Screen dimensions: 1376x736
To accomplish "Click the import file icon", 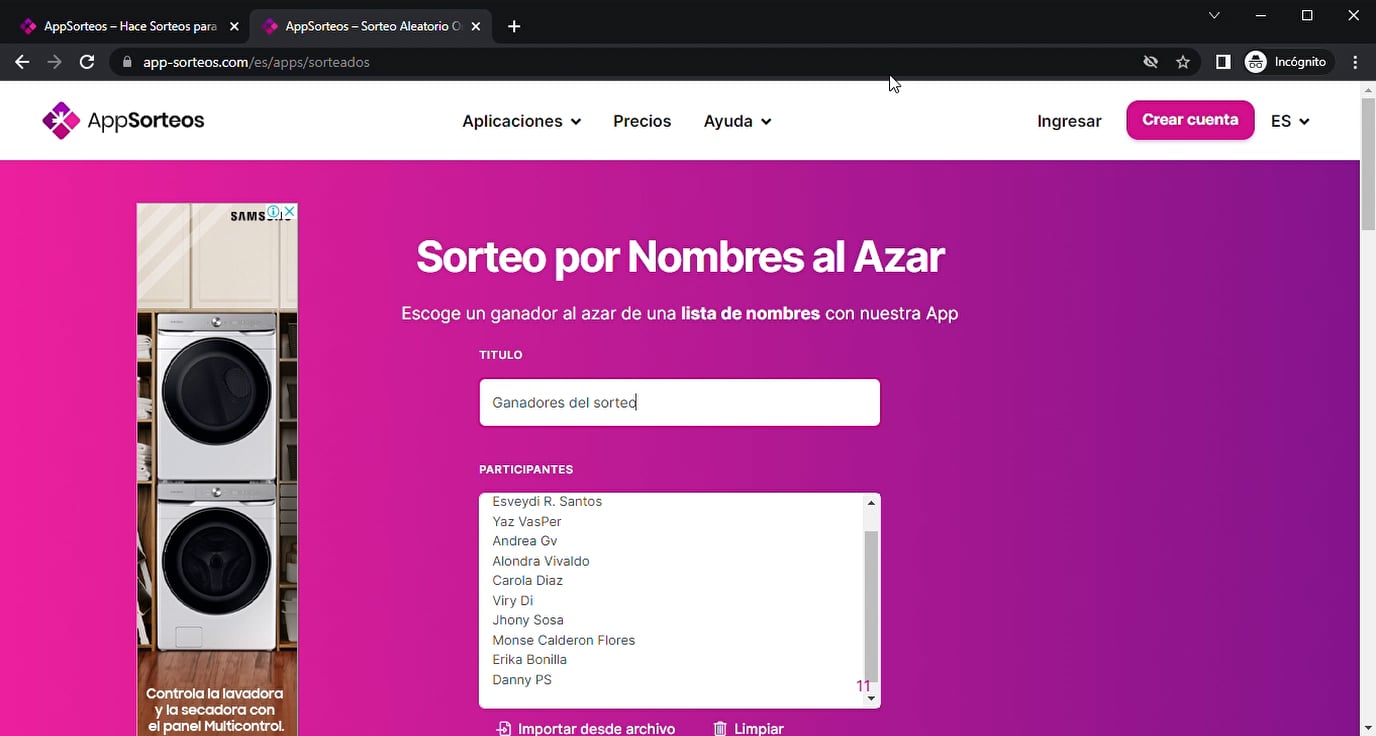I will (504, 729).
